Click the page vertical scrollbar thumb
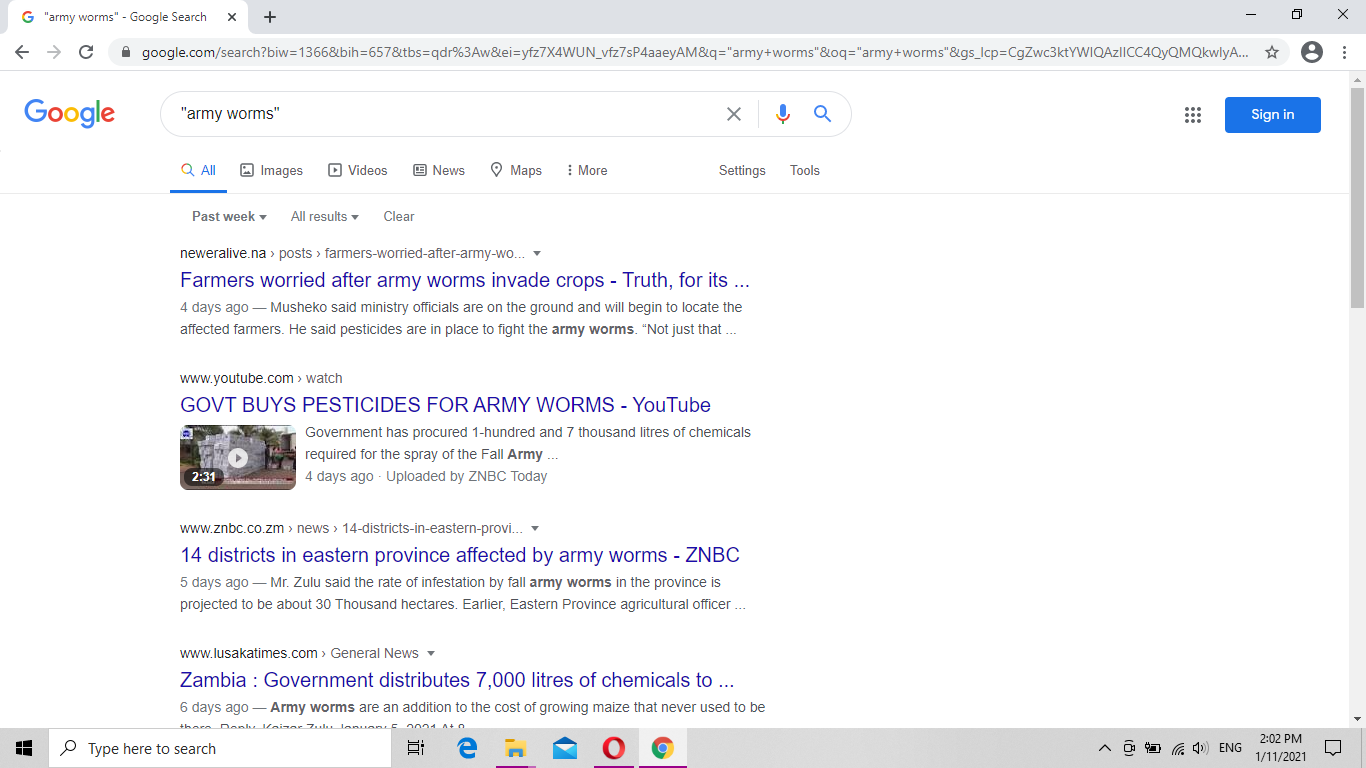This screenshot has width=1366, height=768. (x=1357, y=197)
